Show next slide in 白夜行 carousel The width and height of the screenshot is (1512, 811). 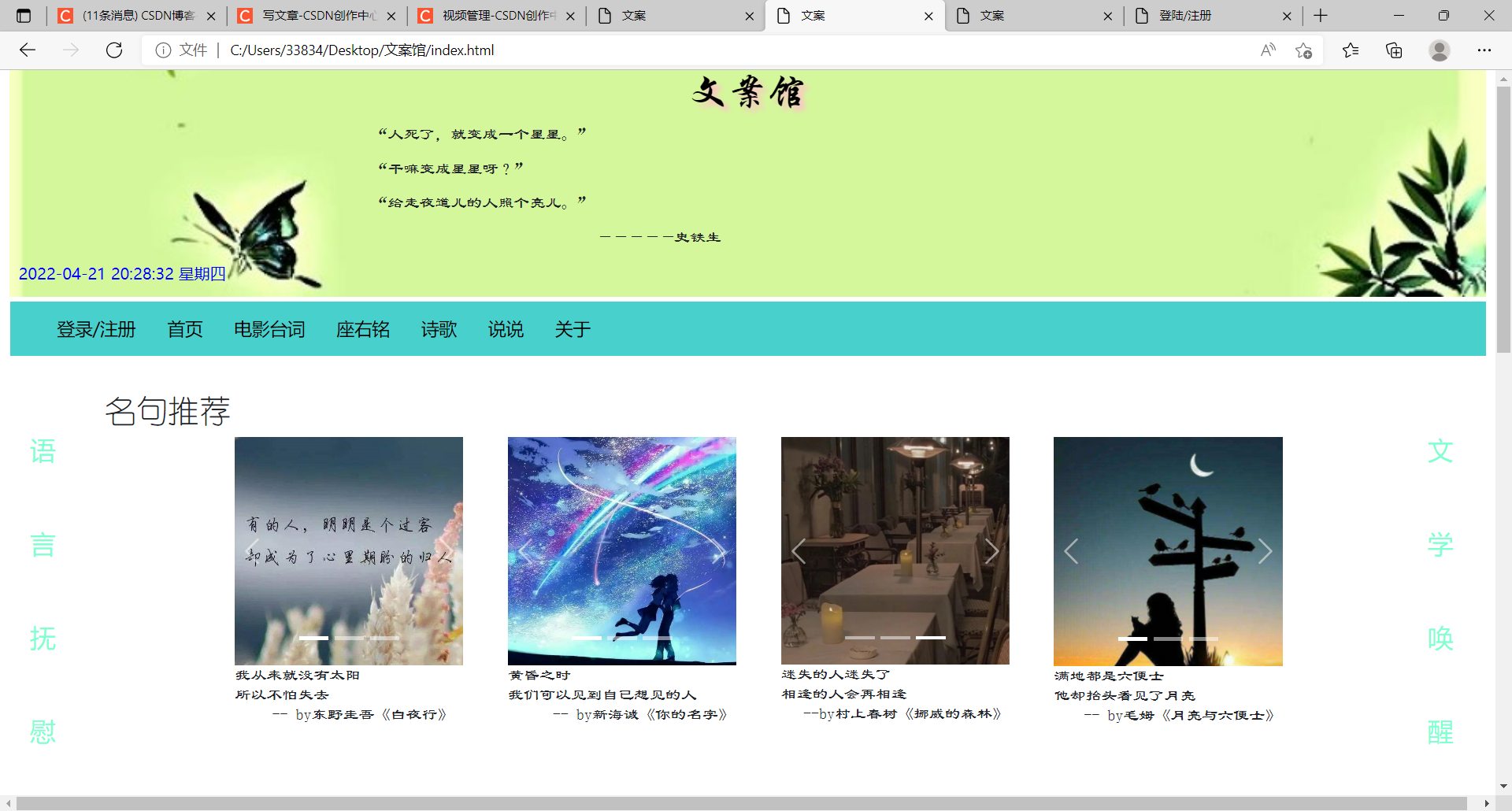coord(446,551)
